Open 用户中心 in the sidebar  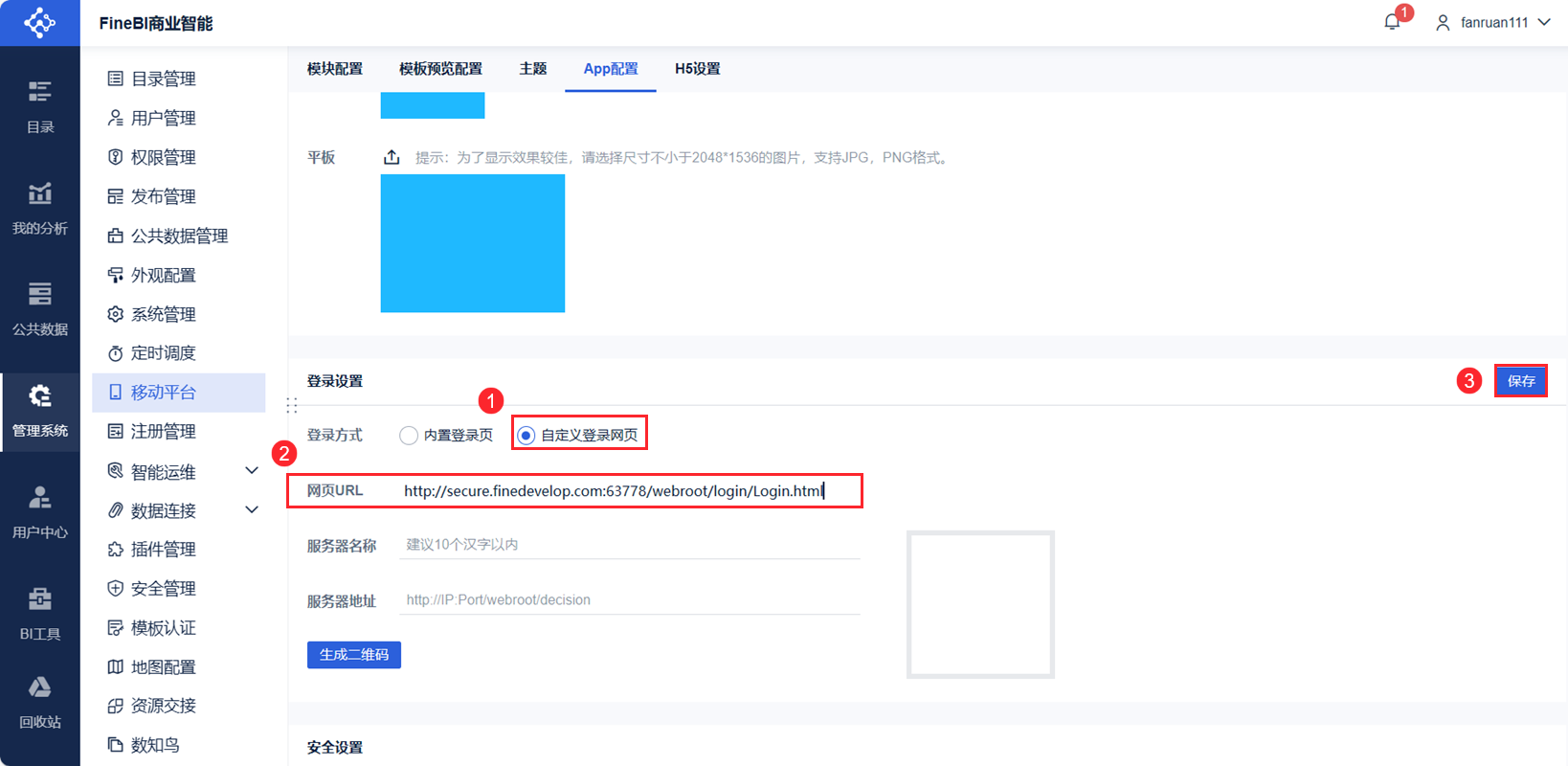[39, 512]
